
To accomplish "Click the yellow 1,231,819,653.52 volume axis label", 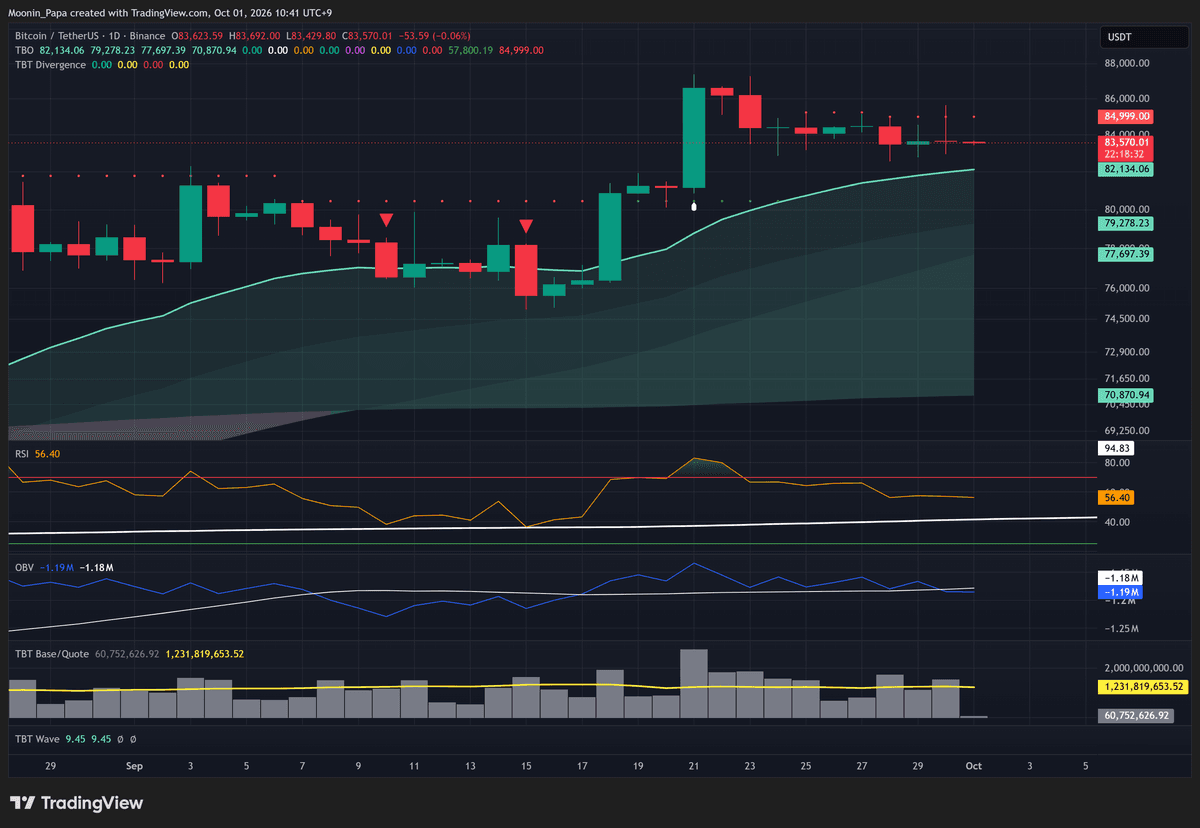I will pos(1142,687).
